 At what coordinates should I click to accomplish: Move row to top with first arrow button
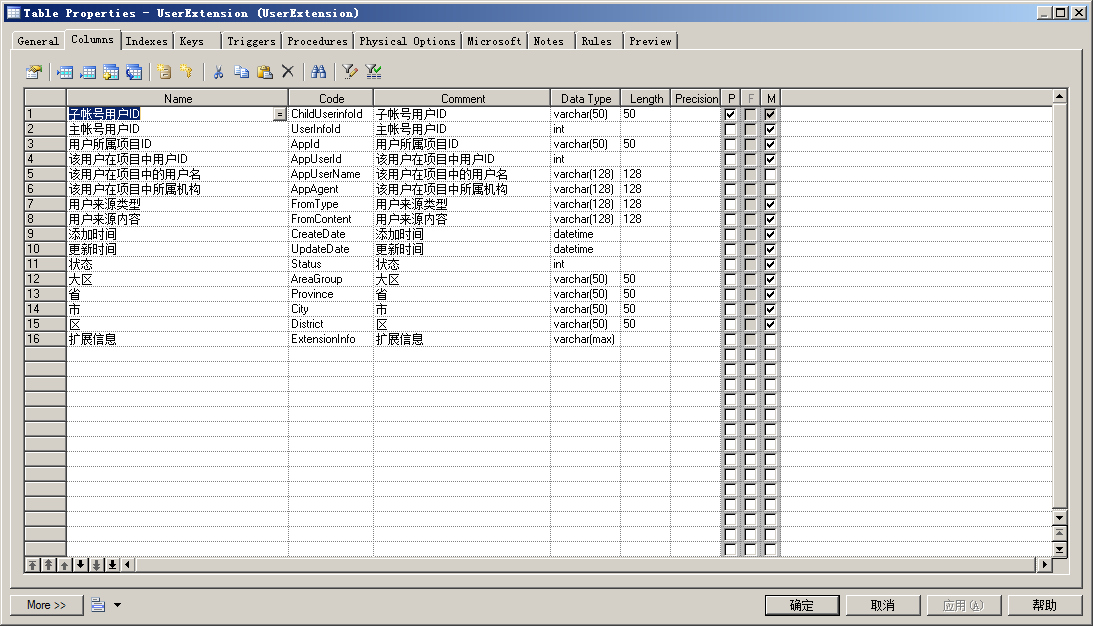click(33, 565)
